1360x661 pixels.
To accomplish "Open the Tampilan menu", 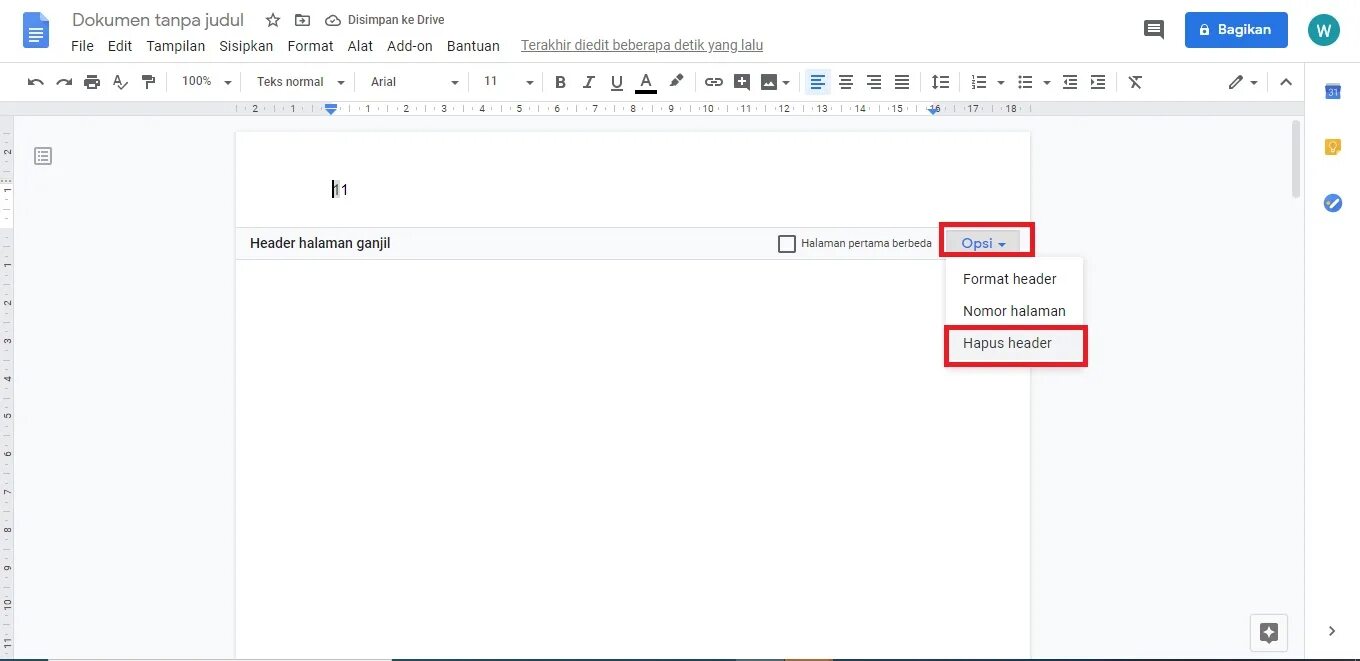I will tap(176, 46).
